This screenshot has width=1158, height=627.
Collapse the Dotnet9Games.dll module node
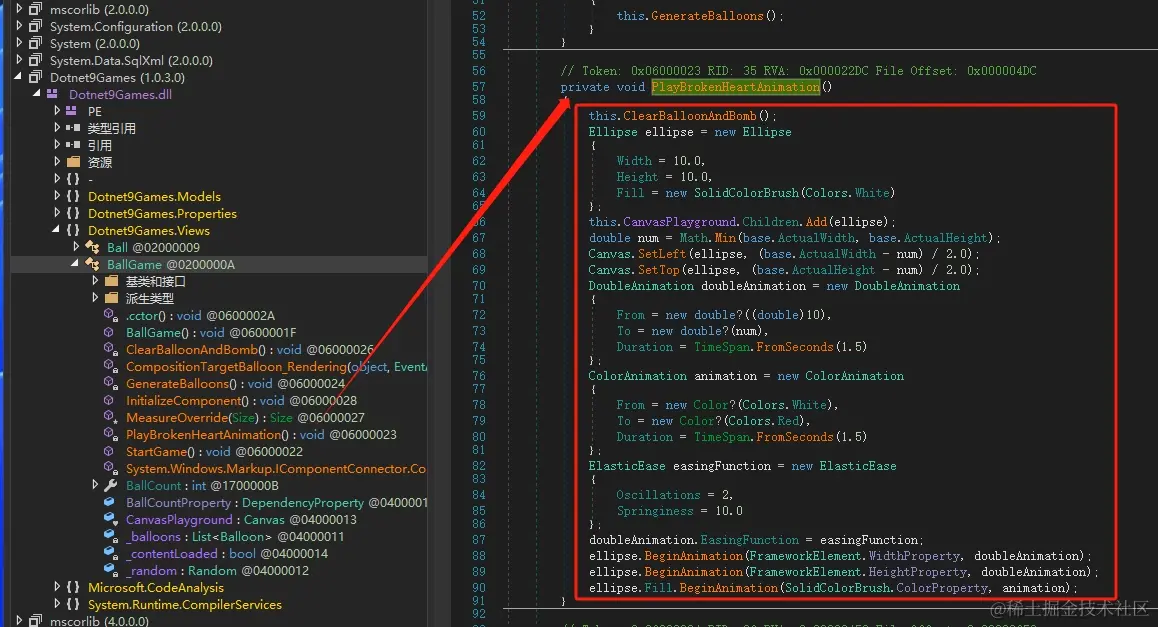pyautogui.click(x=37, y=94)
